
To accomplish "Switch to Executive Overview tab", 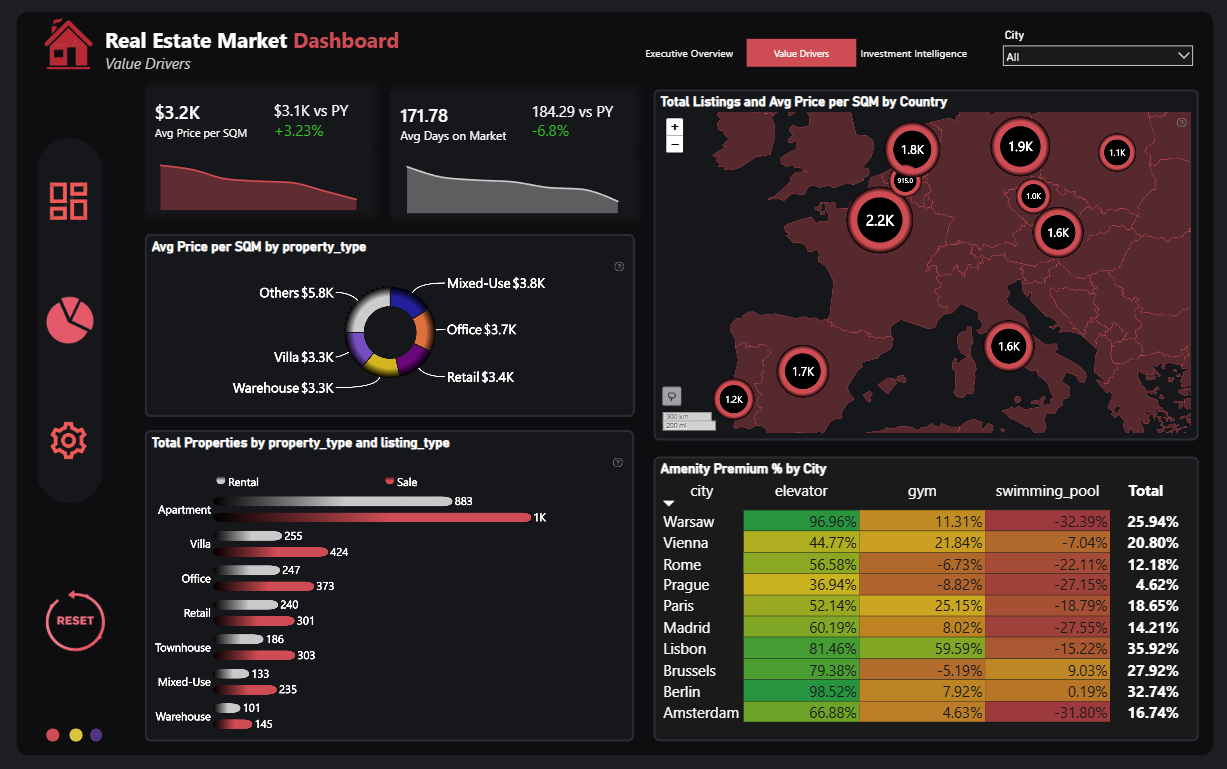I will click(689, 53).
